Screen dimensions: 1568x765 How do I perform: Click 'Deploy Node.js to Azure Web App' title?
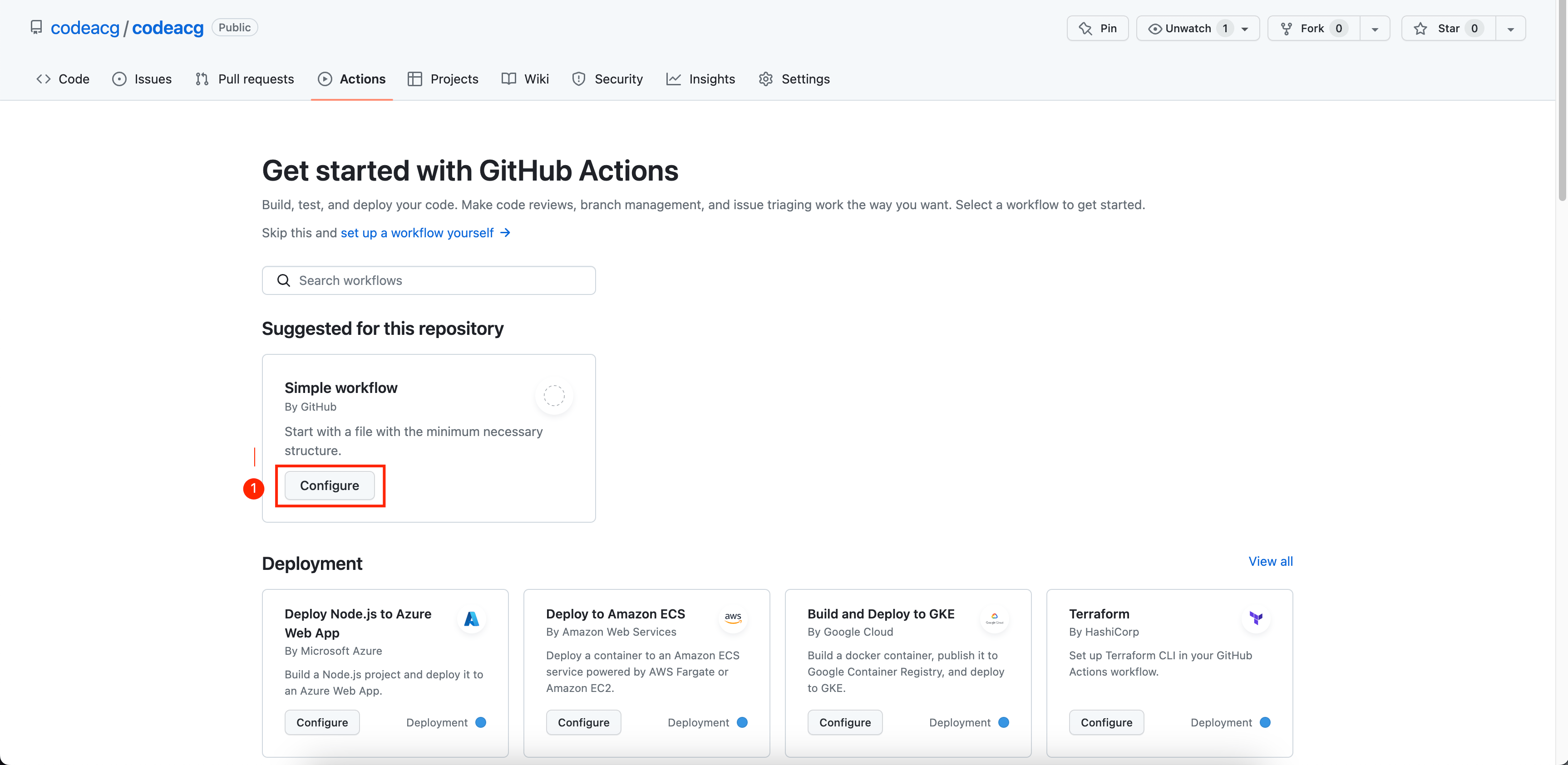point(358,624)
